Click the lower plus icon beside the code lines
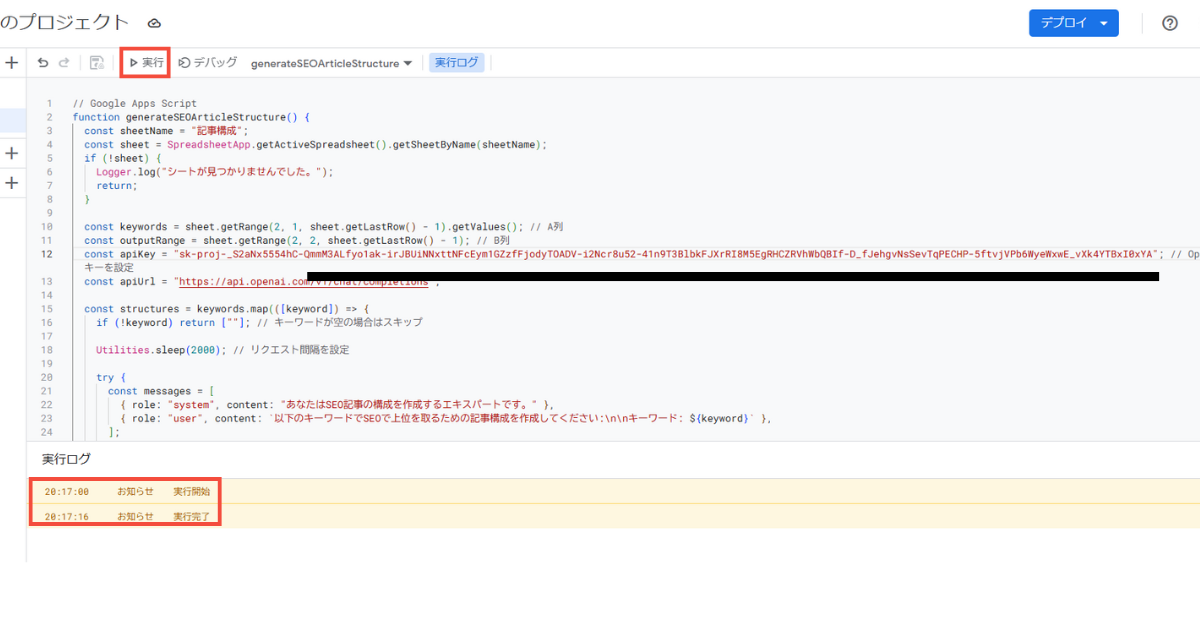Viewport: 1200px width, 625px height. click(x=12, y=183)
